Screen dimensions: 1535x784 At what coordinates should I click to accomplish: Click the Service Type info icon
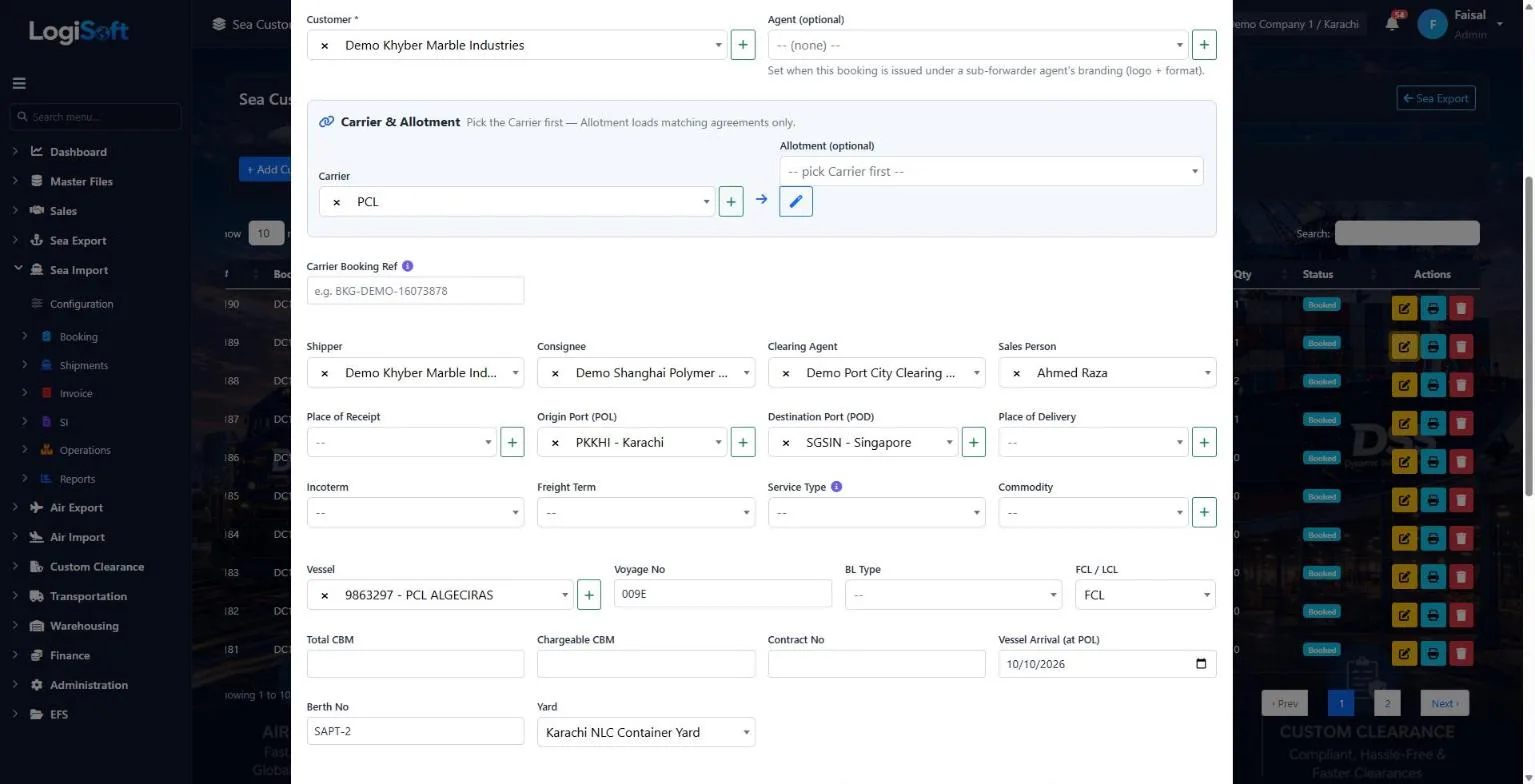pos(836,487)
